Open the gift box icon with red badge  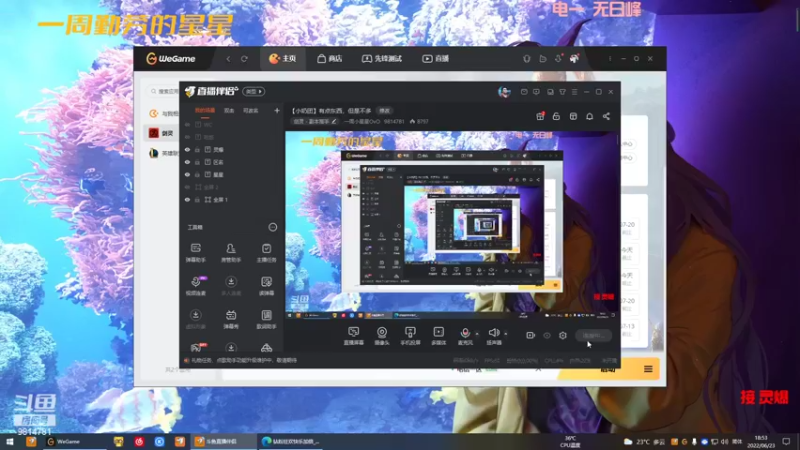tap(540, 116)
